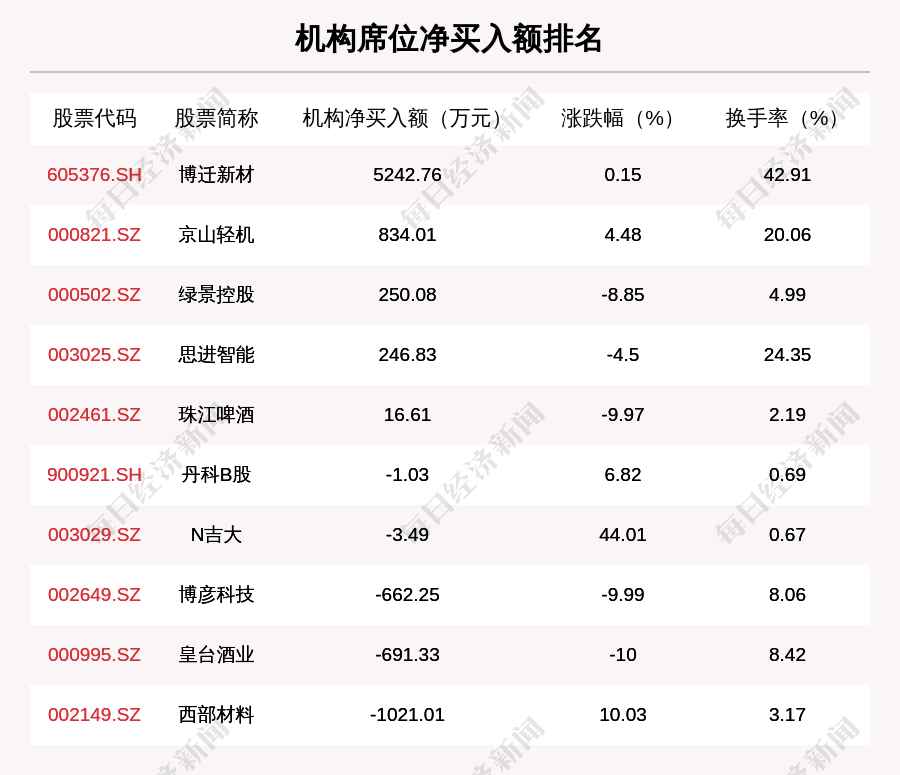Click turnover rate value 20.06

point(788,235)
